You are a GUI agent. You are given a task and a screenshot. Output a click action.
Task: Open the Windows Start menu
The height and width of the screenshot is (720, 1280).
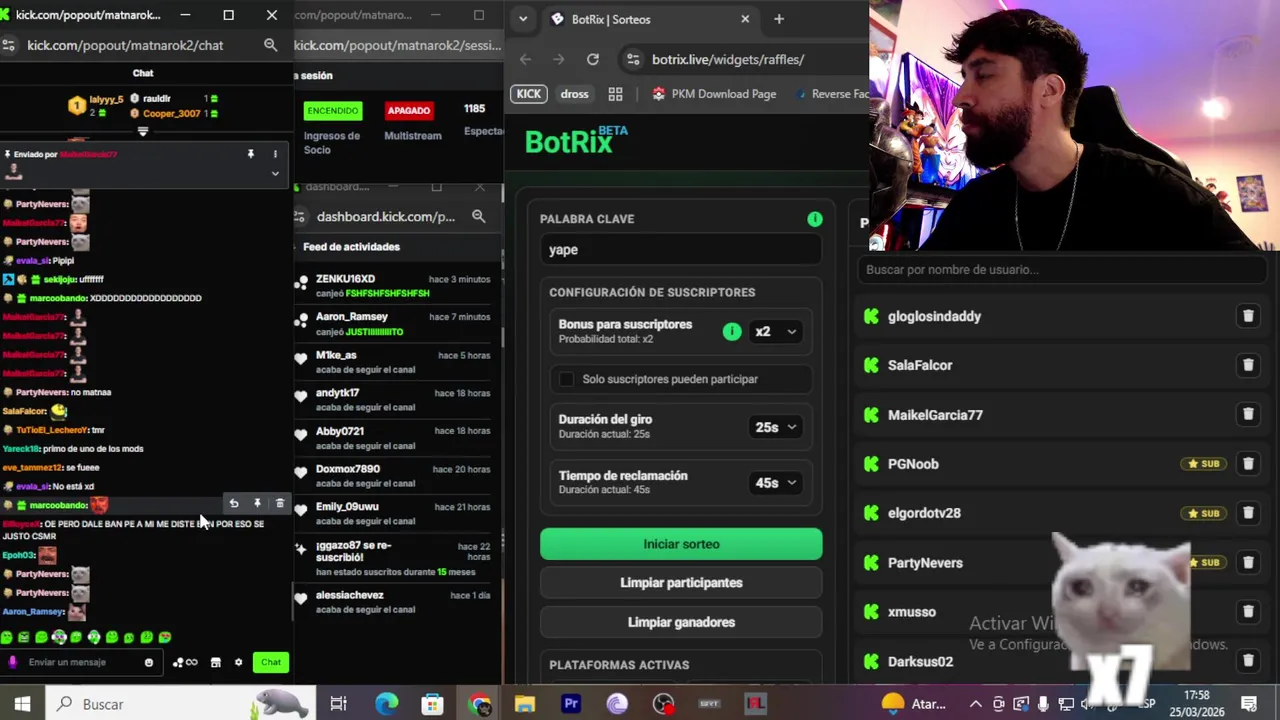(x=22, y=704)
